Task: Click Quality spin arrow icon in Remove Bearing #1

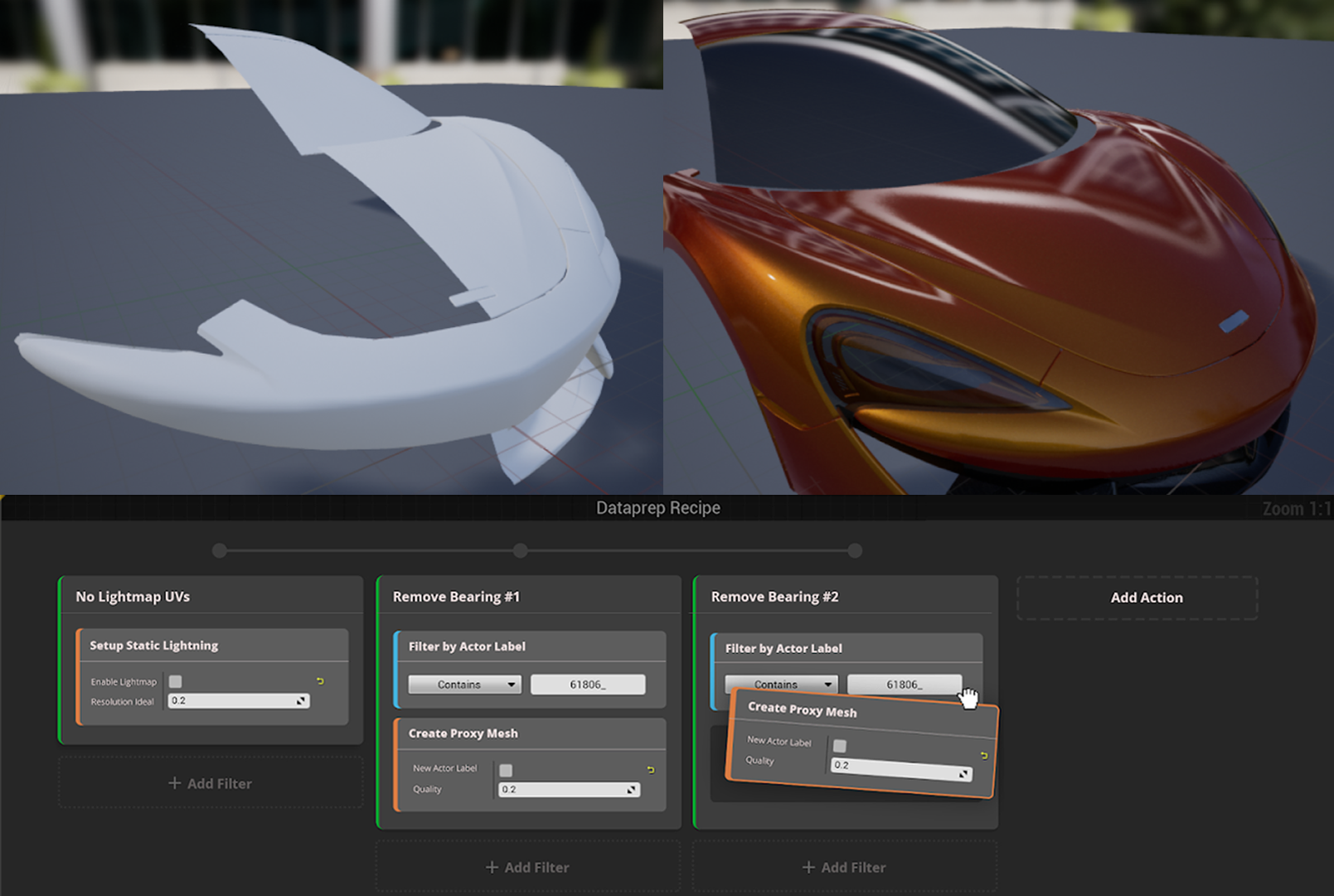Action: [632, 790]
